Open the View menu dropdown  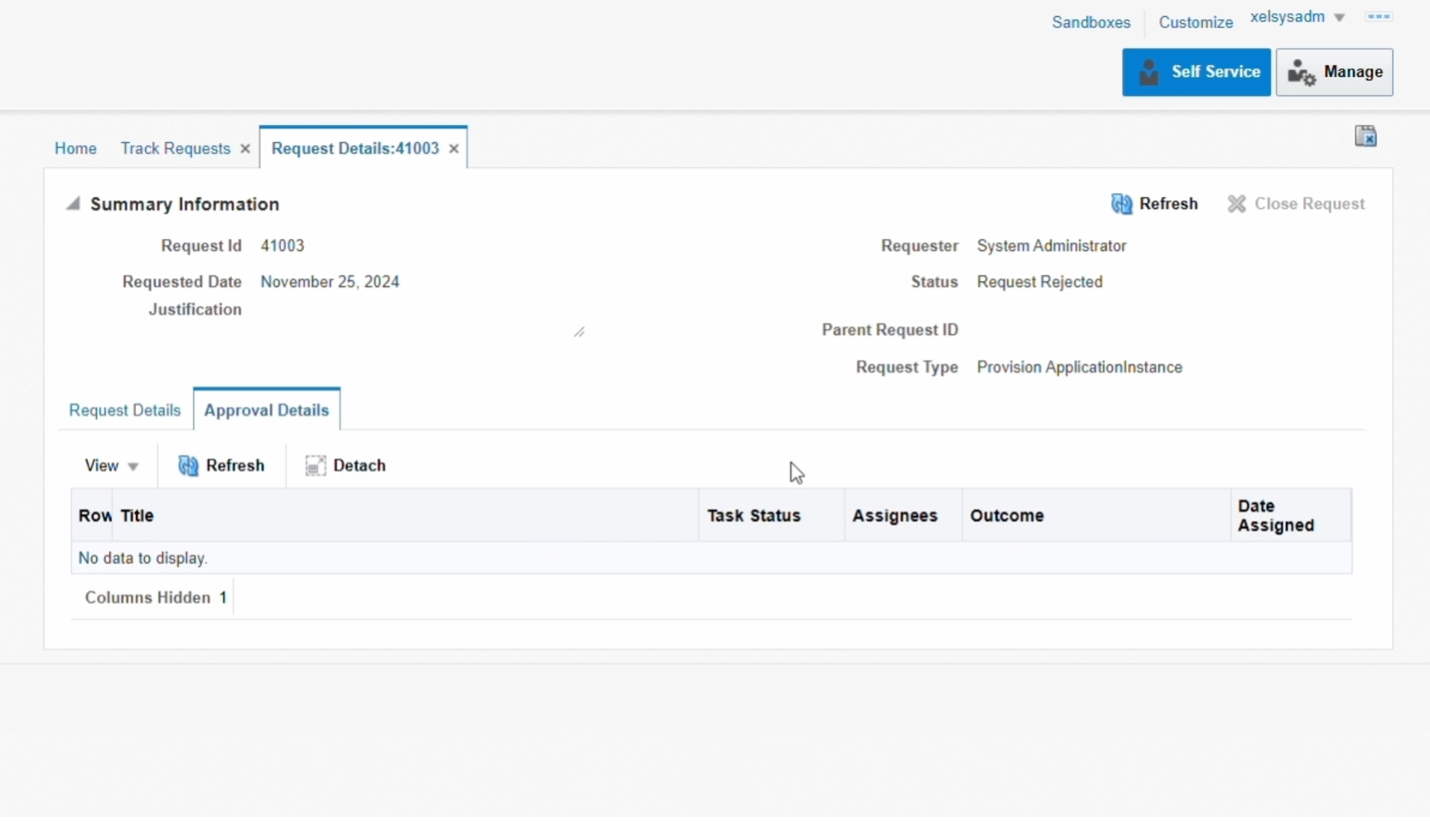click(x=111, y=465)
